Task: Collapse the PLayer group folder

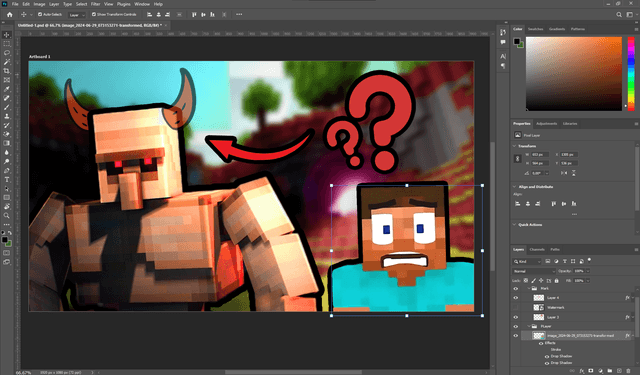Action: click(x=529, y=326)
